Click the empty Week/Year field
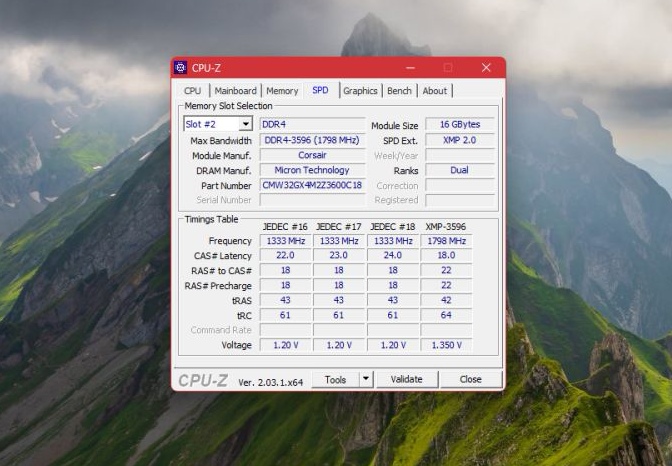This screenshot has height=466, width=672. click(x=460, y=155)
